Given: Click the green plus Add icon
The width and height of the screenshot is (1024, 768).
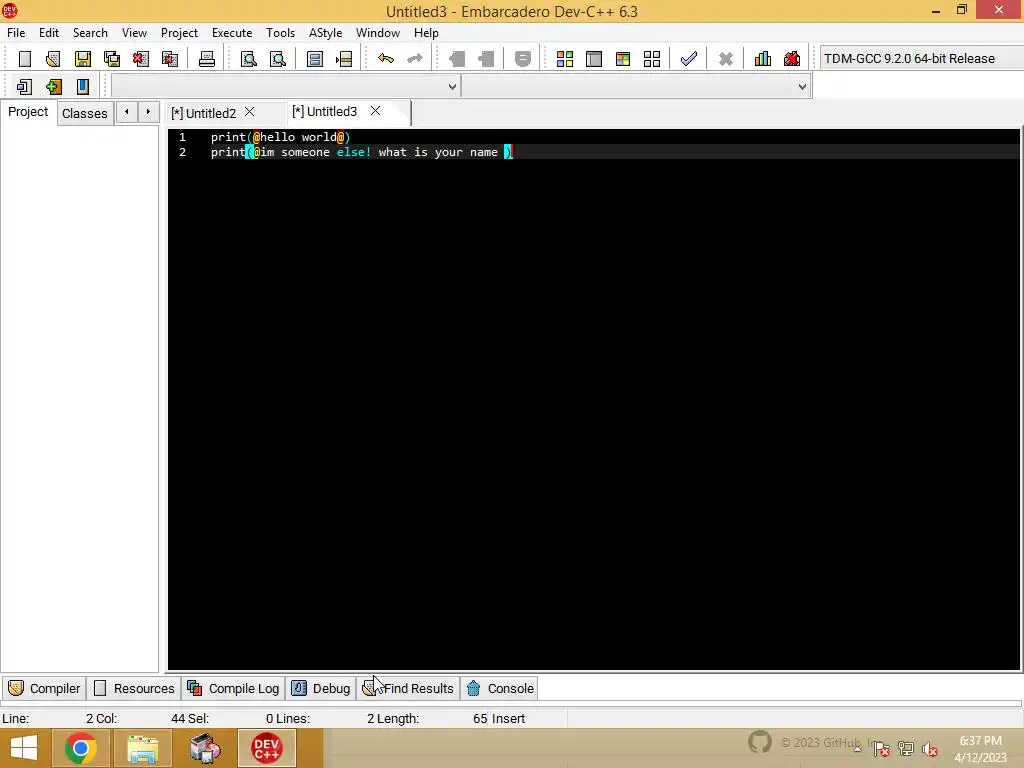Looking at the screenshot, I should (x=54, y=86).
